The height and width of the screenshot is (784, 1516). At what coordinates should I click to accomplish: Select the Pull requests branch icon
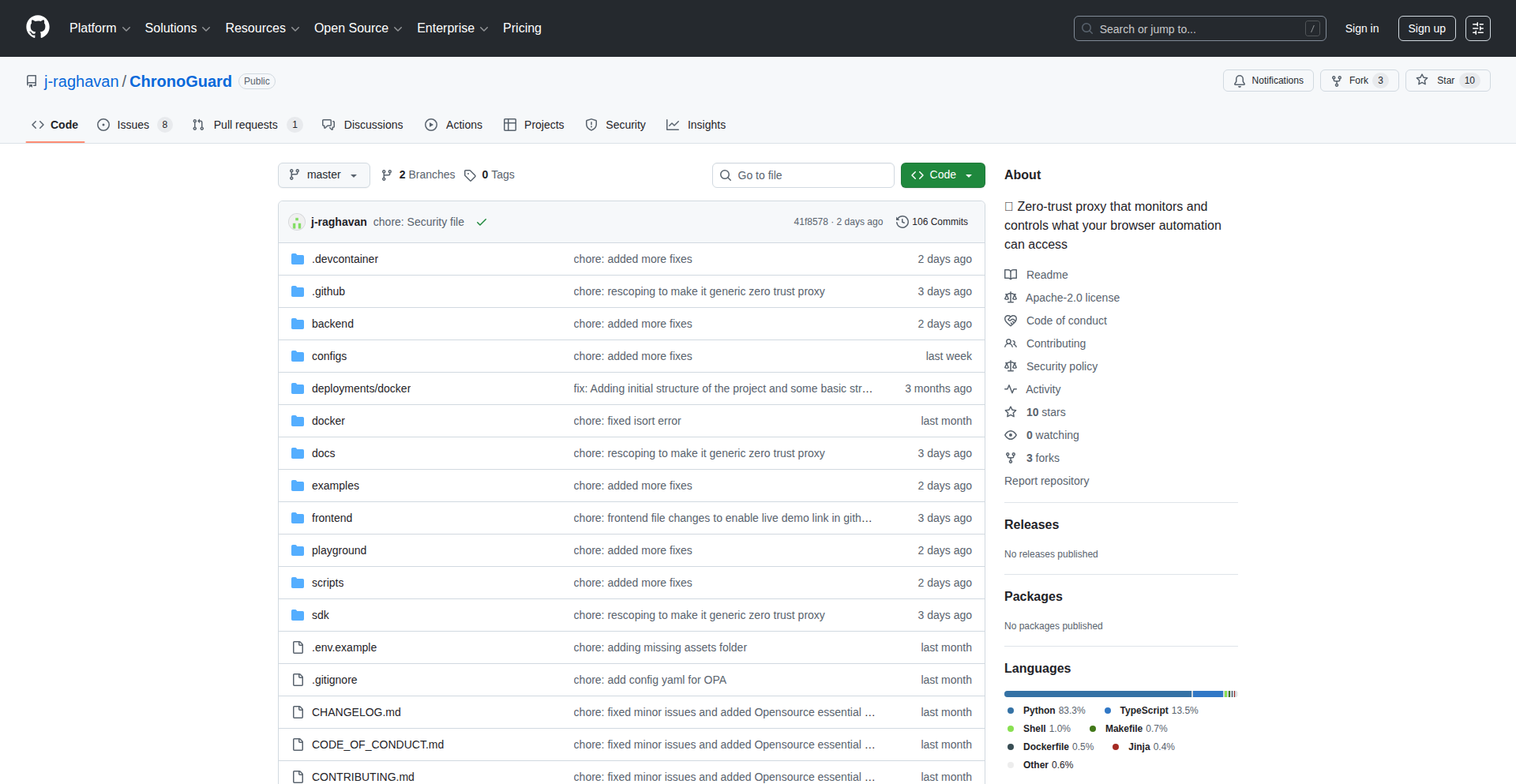pos(199,124)
